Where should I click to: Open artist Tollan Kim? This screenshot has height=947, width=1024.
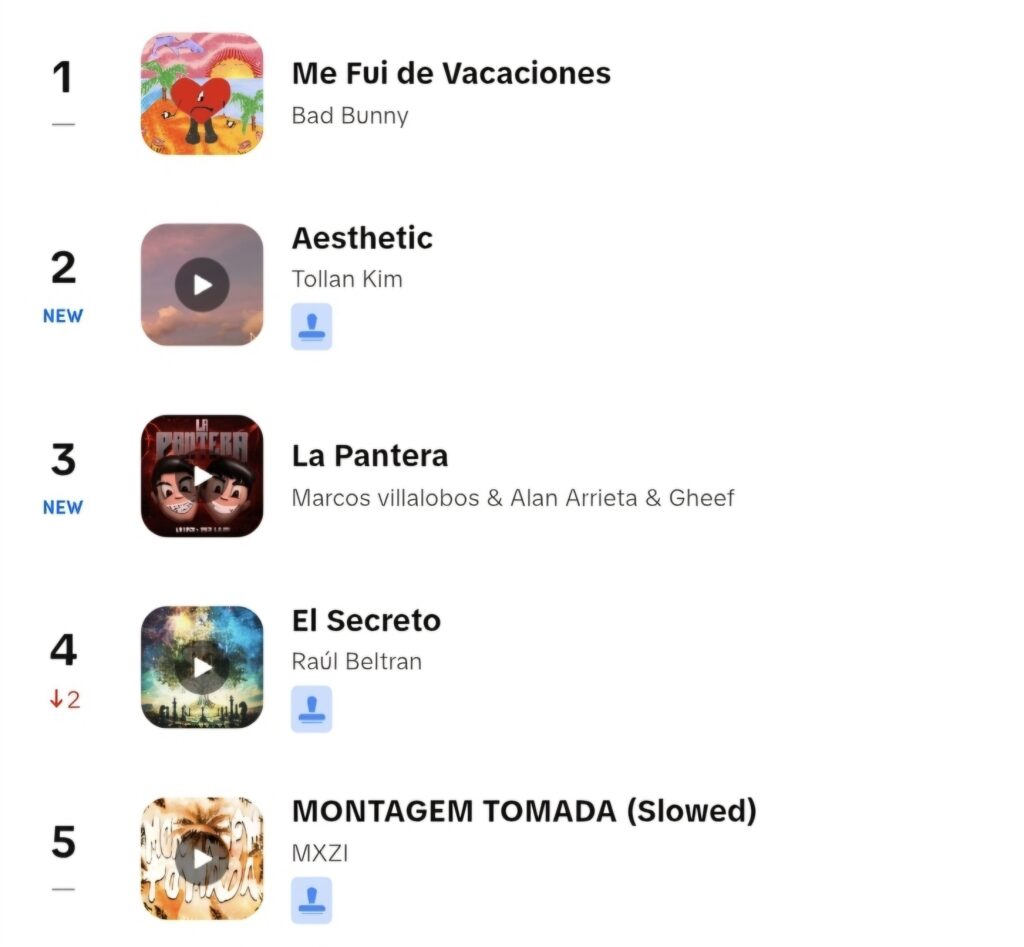click(347, 280)
